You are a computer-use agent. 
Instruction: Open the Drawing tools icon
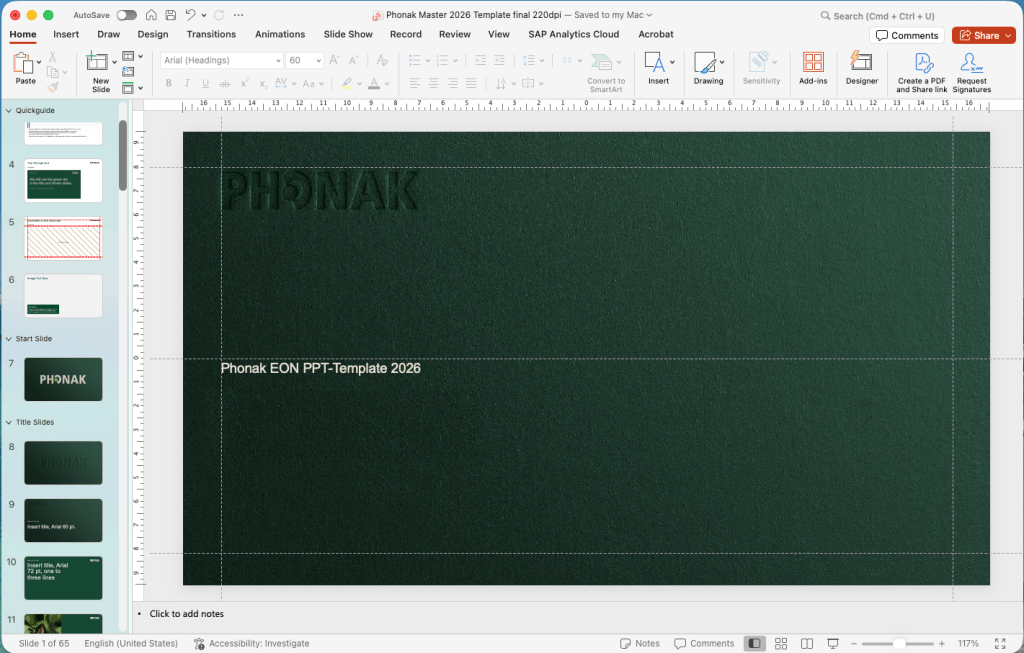[705, 62]
